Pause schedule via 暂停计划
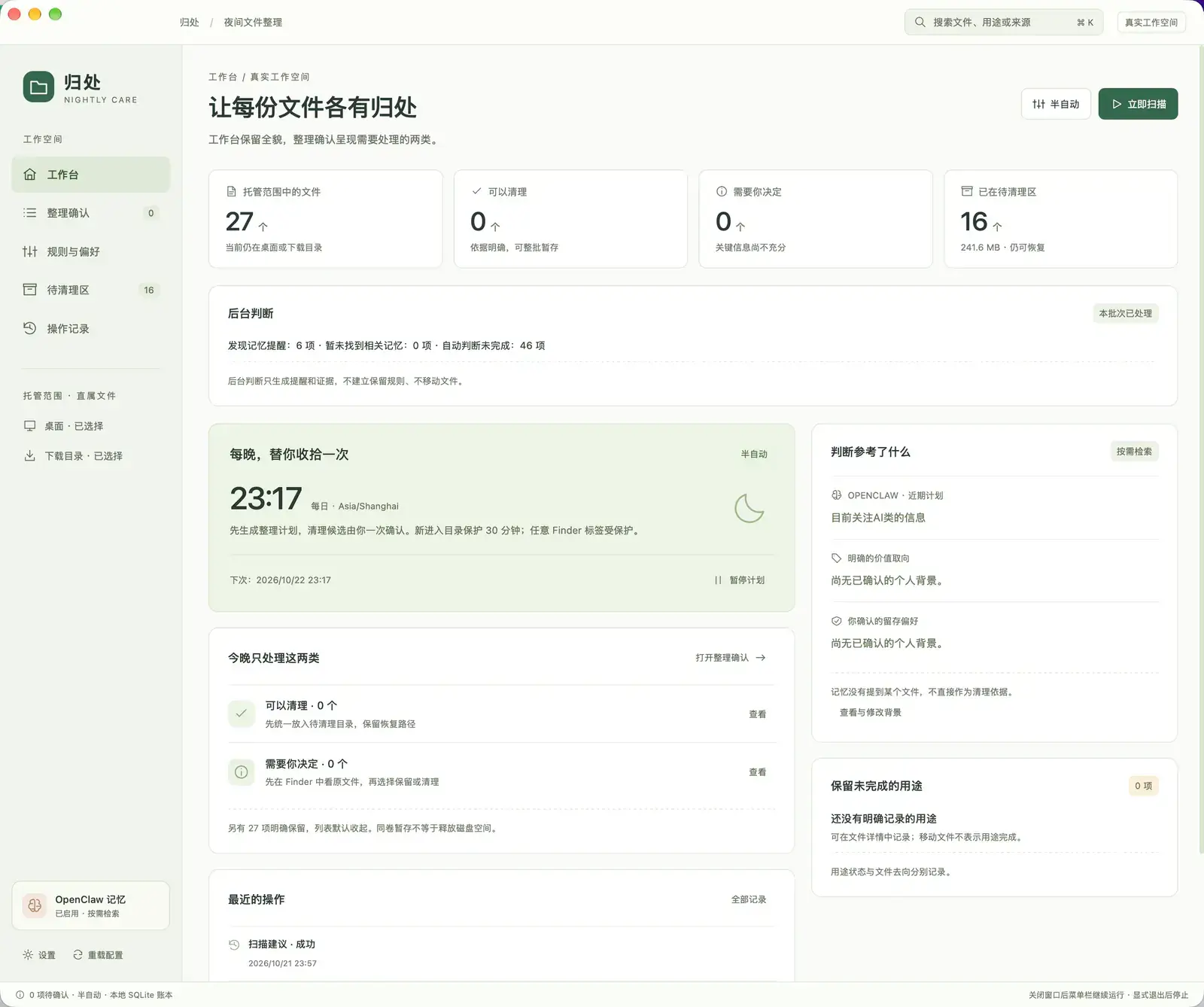The width and height of the screenshot is (1204, 1007). point(739,580)
